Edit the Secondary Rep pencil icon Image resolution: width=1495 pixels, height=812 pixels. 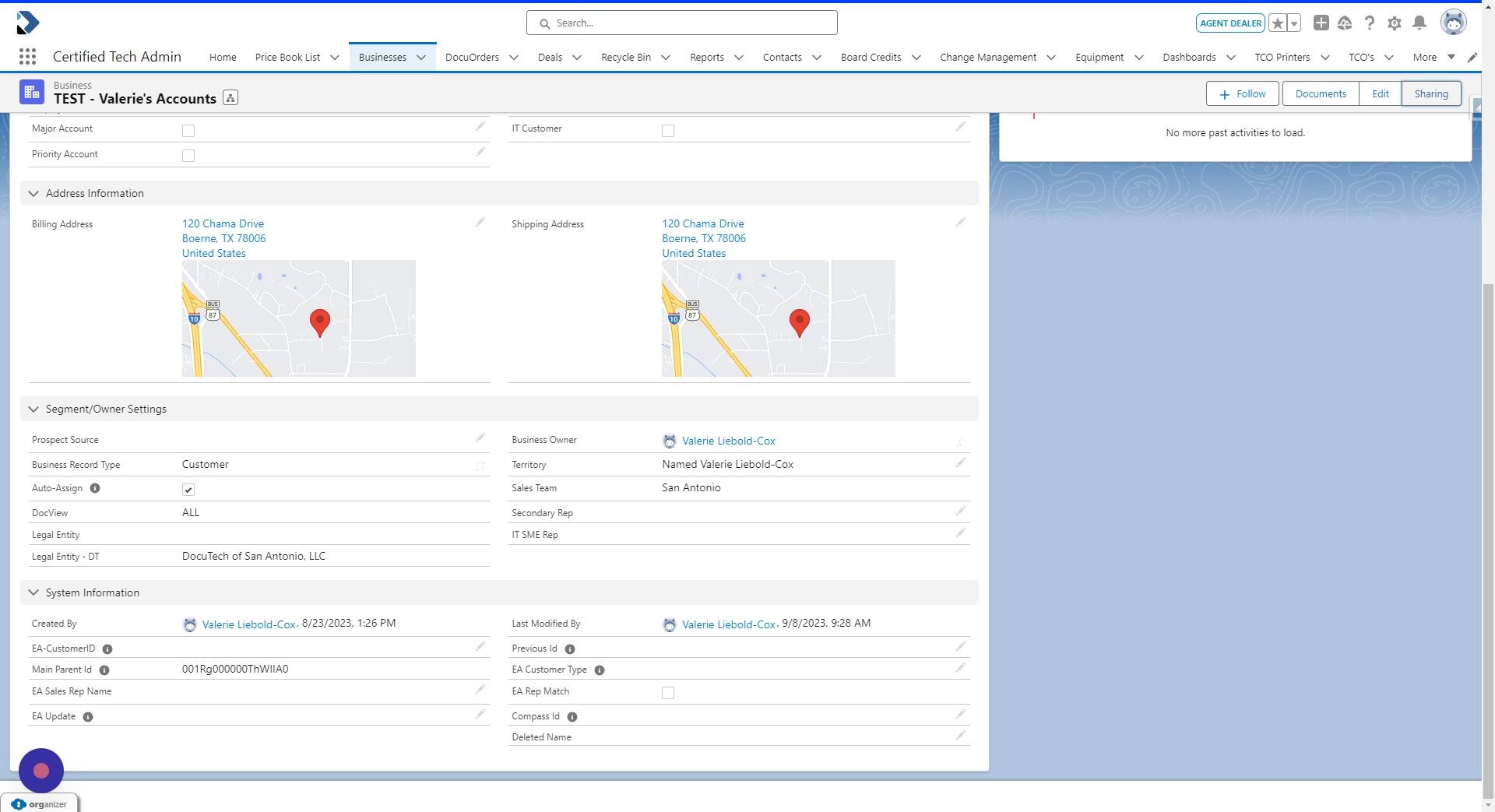tap(961, 511)
